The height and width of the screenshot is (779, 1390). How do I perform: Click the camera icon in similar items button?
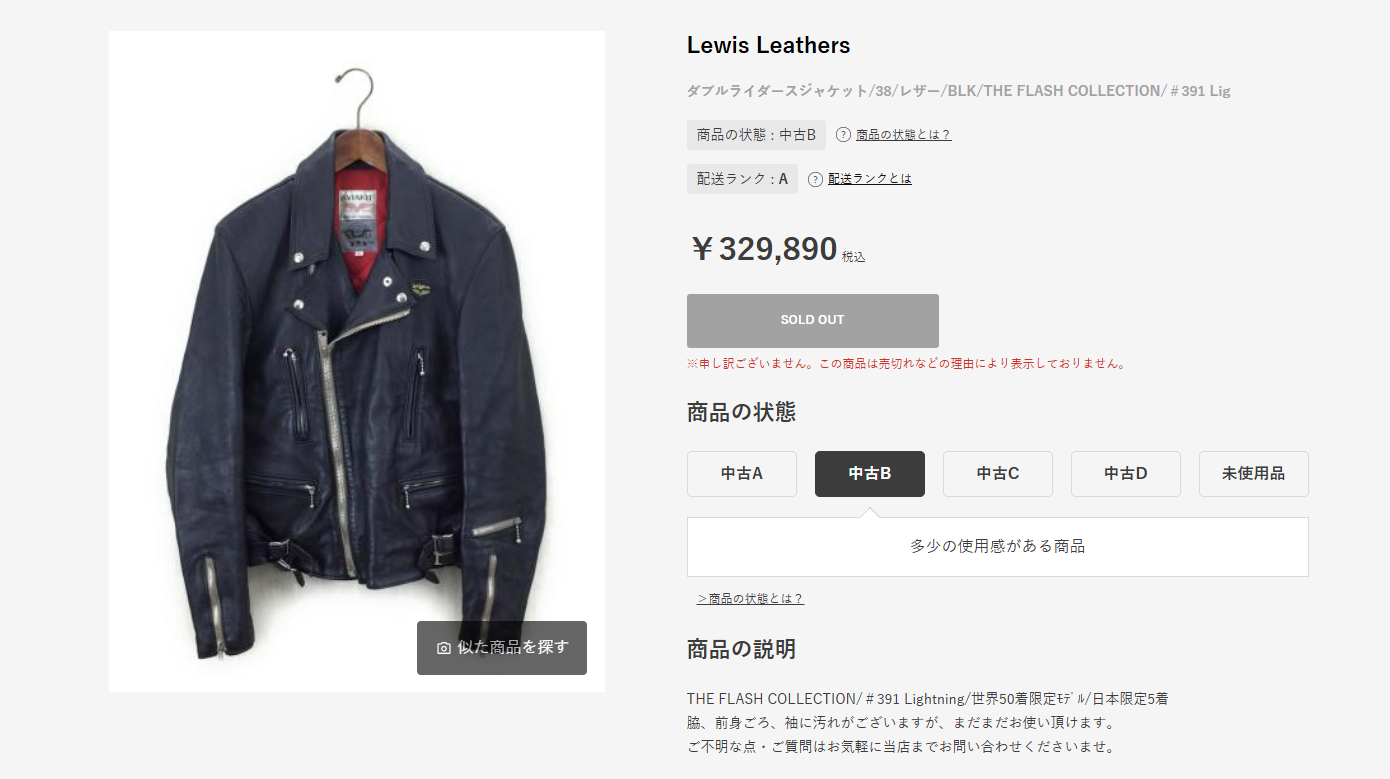444,648
